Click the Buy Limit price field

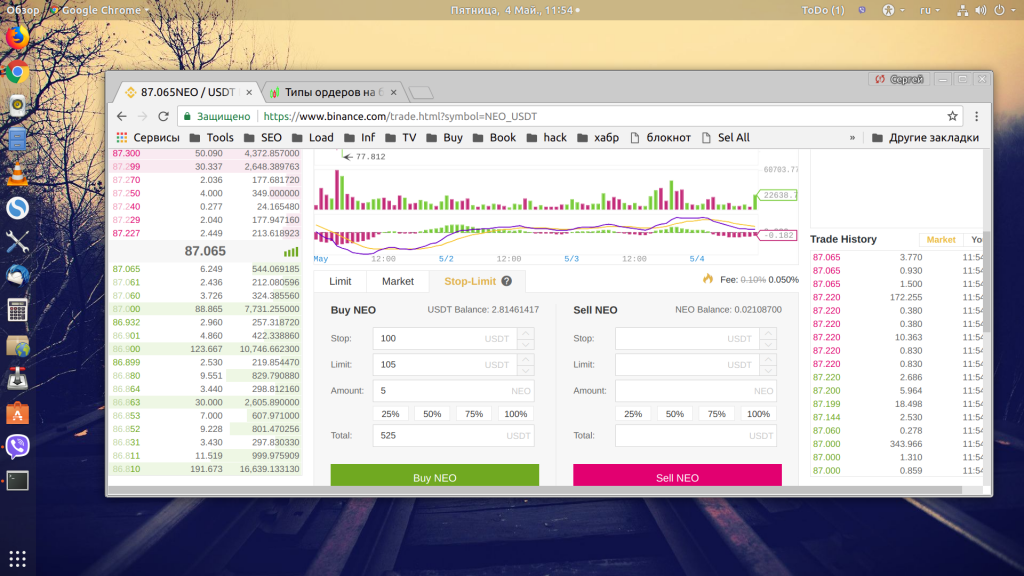point(445,364)
